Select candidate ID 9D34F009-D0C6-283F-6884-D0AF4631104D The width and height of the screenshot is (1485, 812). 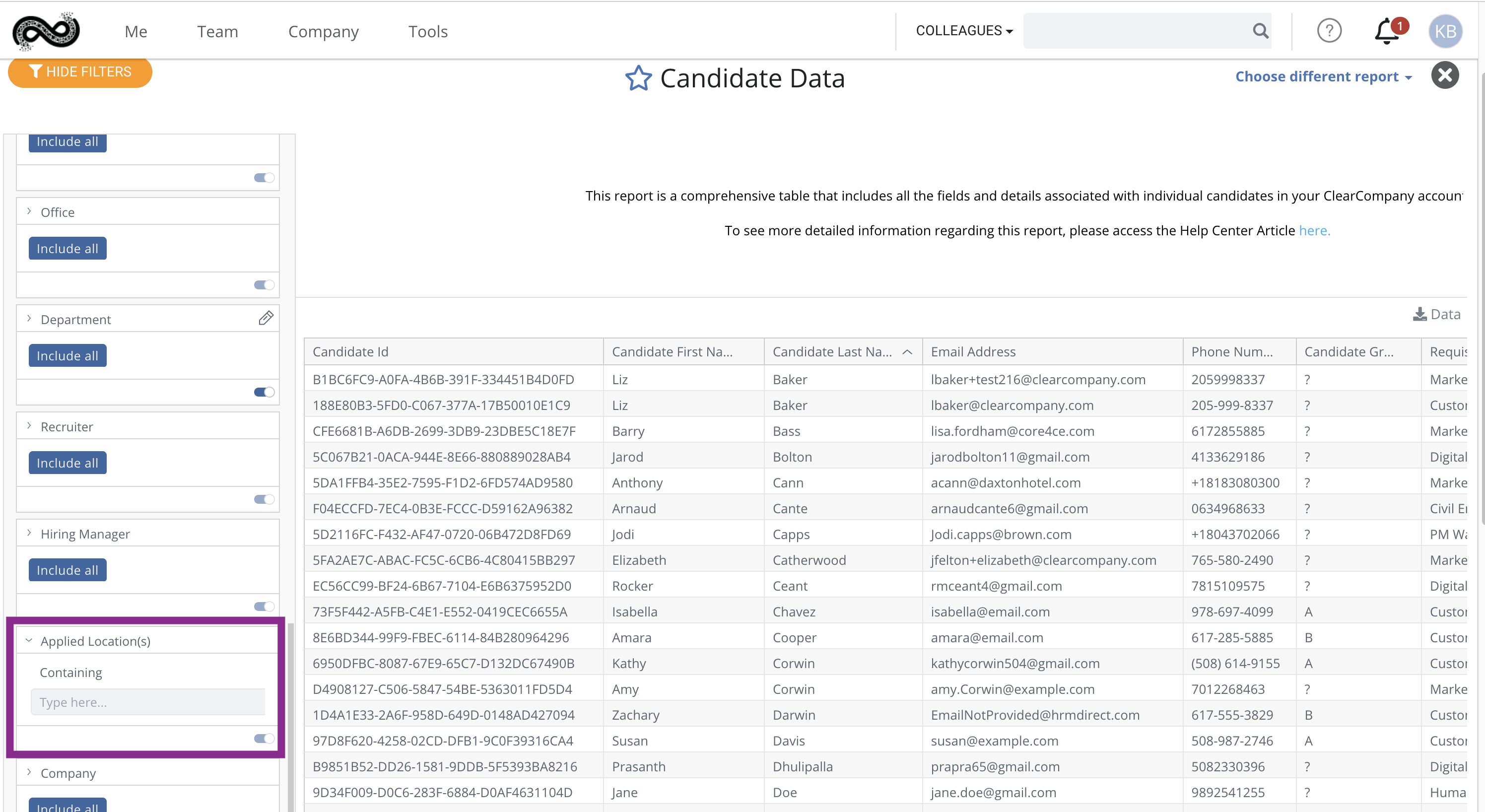tap(453, 793)
